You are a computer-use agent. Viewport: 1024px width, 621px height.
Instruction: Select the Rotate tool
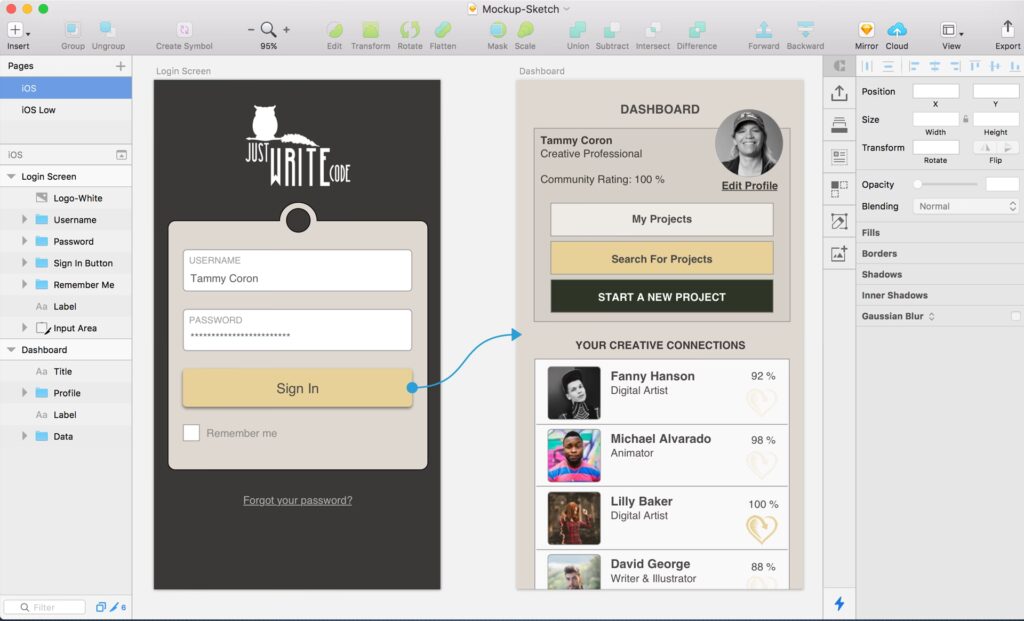[410, 31]
